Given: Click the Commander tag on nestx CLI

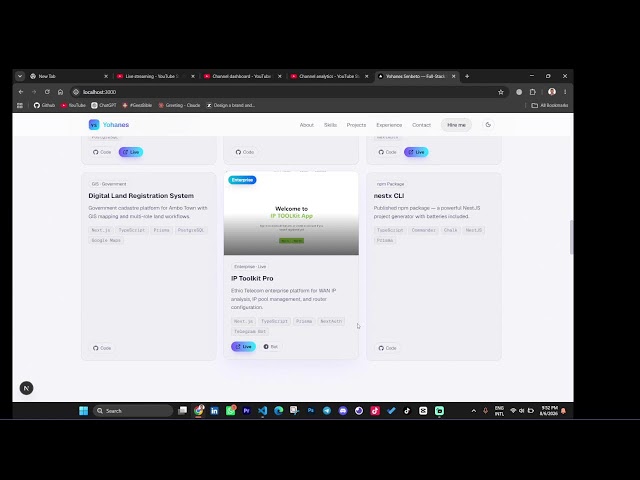Looking at the screenshot, I should [423, 230].
